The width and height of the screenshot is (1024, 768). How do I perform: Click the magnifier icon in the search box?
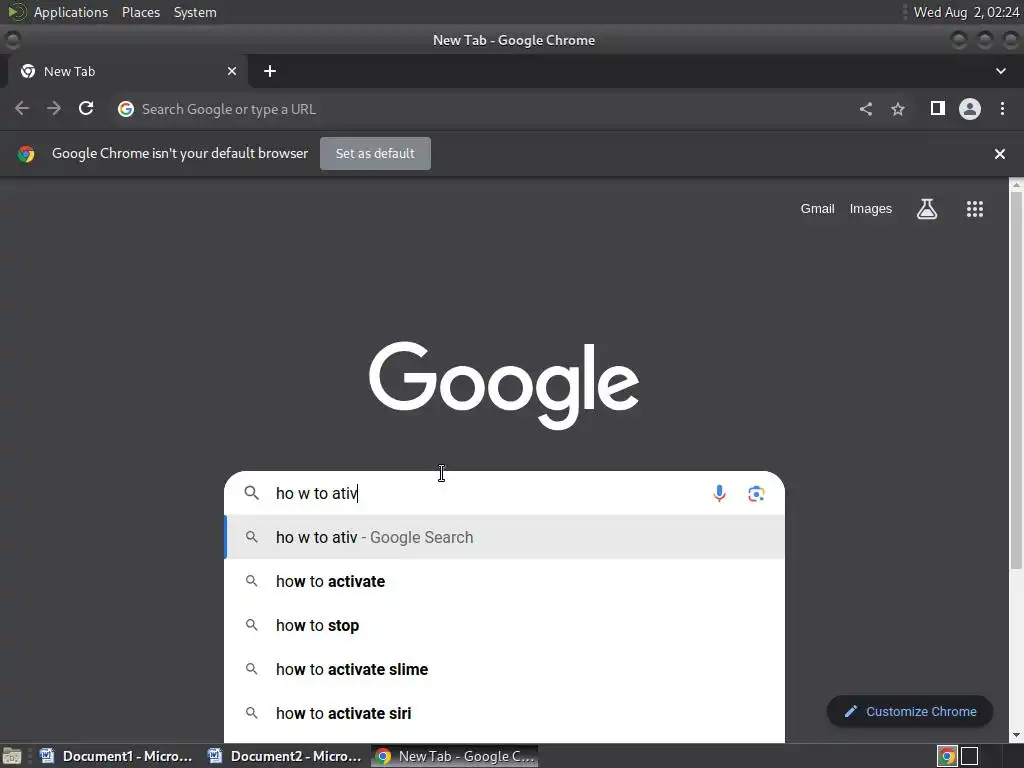[x=251, y=493]
